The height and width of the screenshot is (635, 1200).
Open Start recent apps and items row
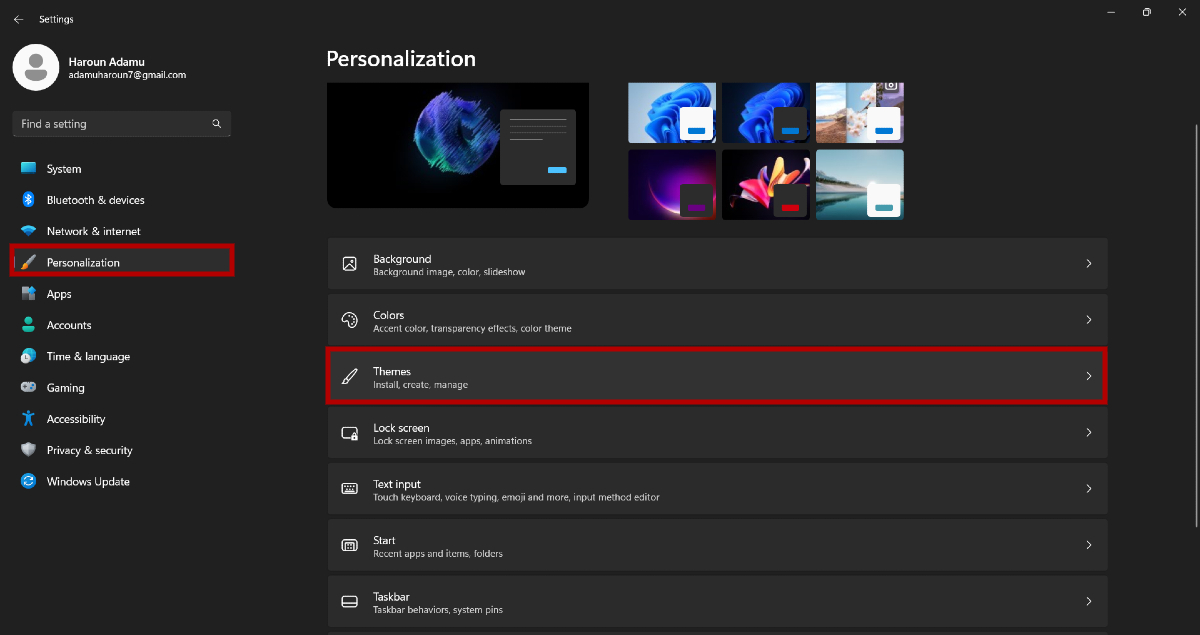(x=717, y=545)
